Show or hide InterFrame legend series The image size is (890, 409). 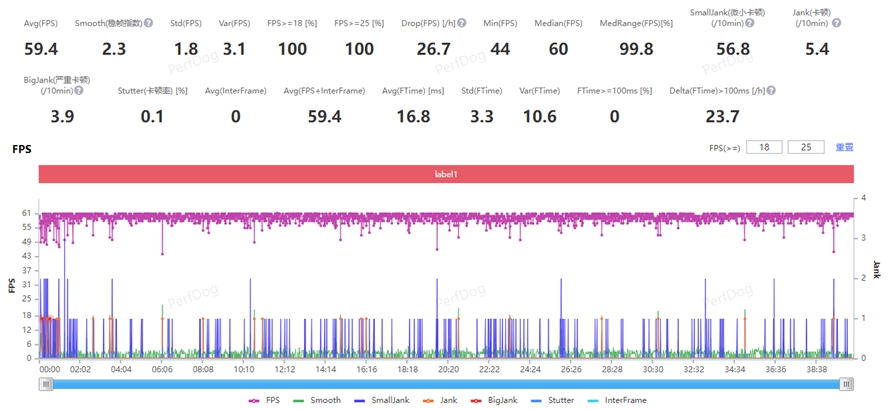click(x=618, y=400)
